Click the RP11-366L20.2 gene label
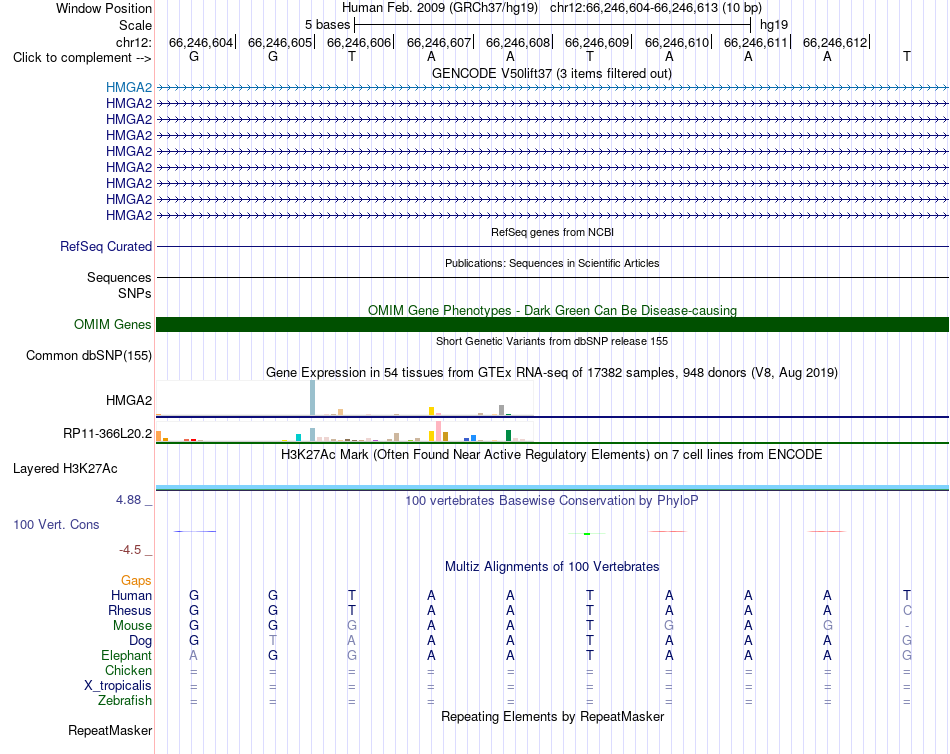Image resolution: width=950 pixels, height=754 pixels. coord(107,433)
